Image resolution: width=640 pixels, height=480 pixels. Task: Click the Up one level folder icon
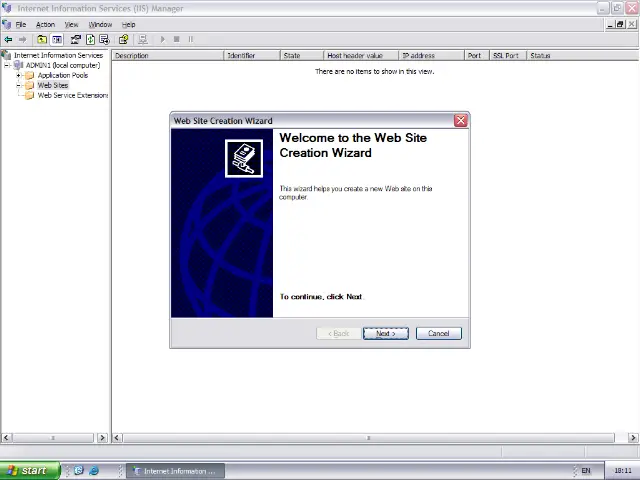coord(42,40)
